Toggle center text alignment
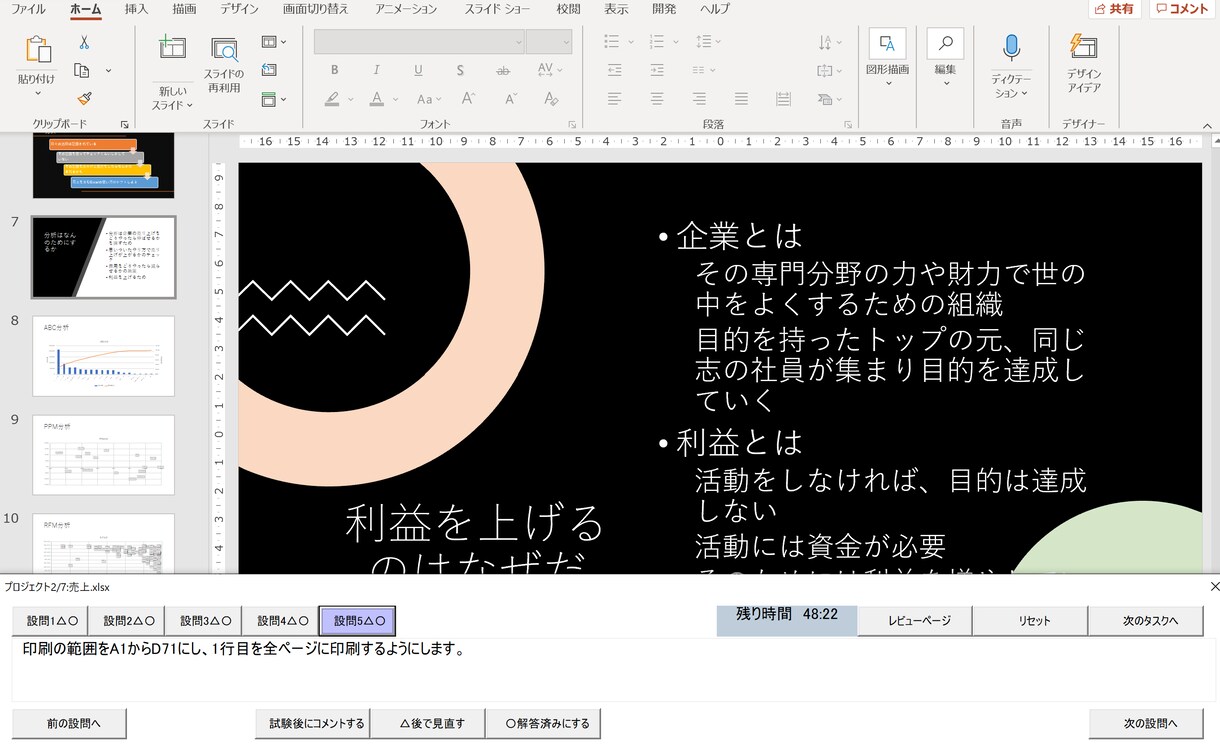 point(657,99)
